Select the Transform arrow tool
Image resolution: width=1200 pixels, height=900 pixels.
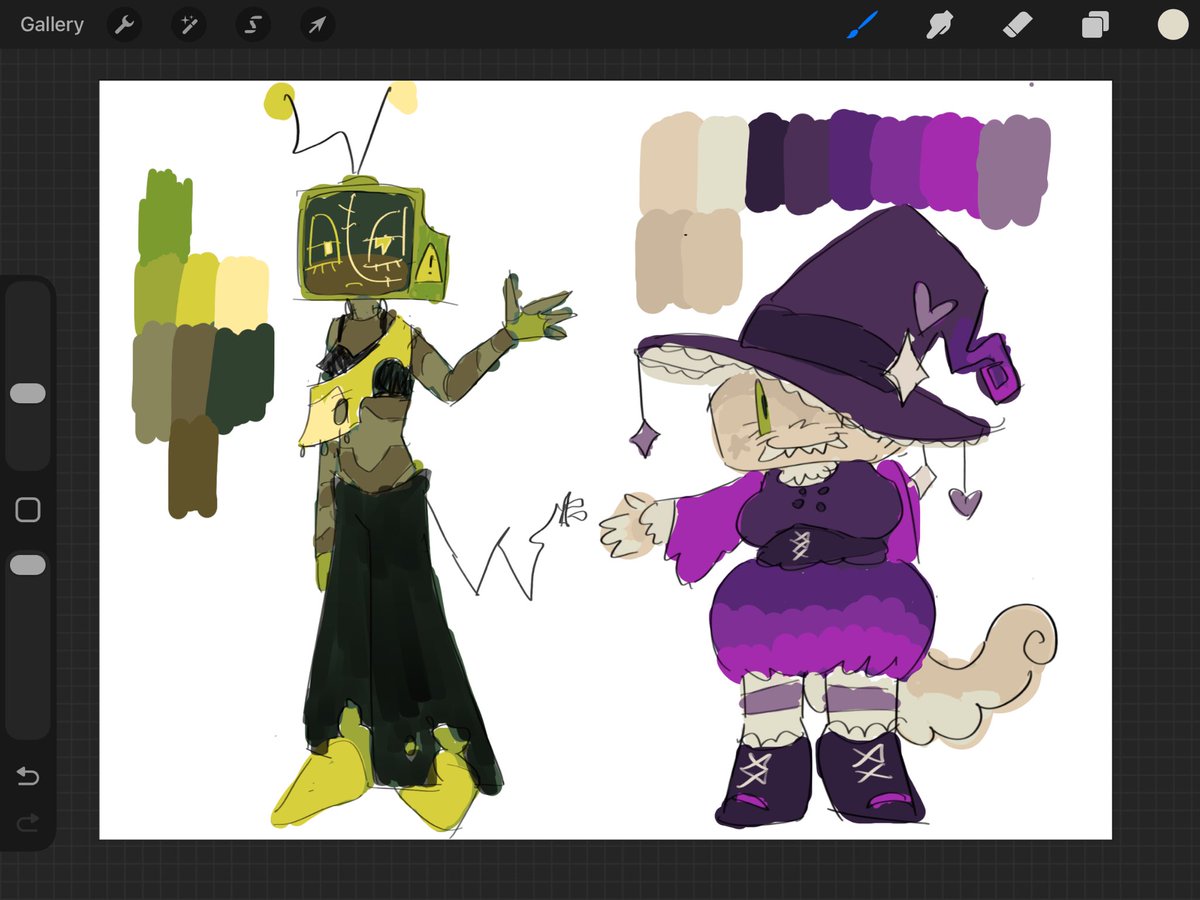point(317,25)
